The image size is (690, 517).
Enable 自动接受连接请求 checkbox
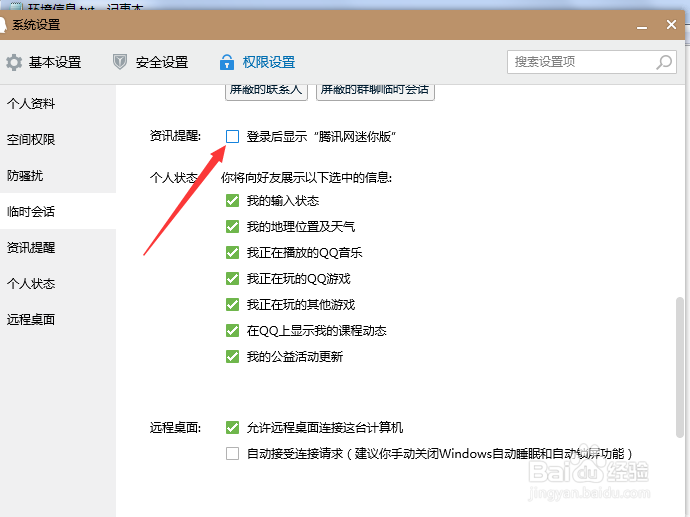click(232, 453)
